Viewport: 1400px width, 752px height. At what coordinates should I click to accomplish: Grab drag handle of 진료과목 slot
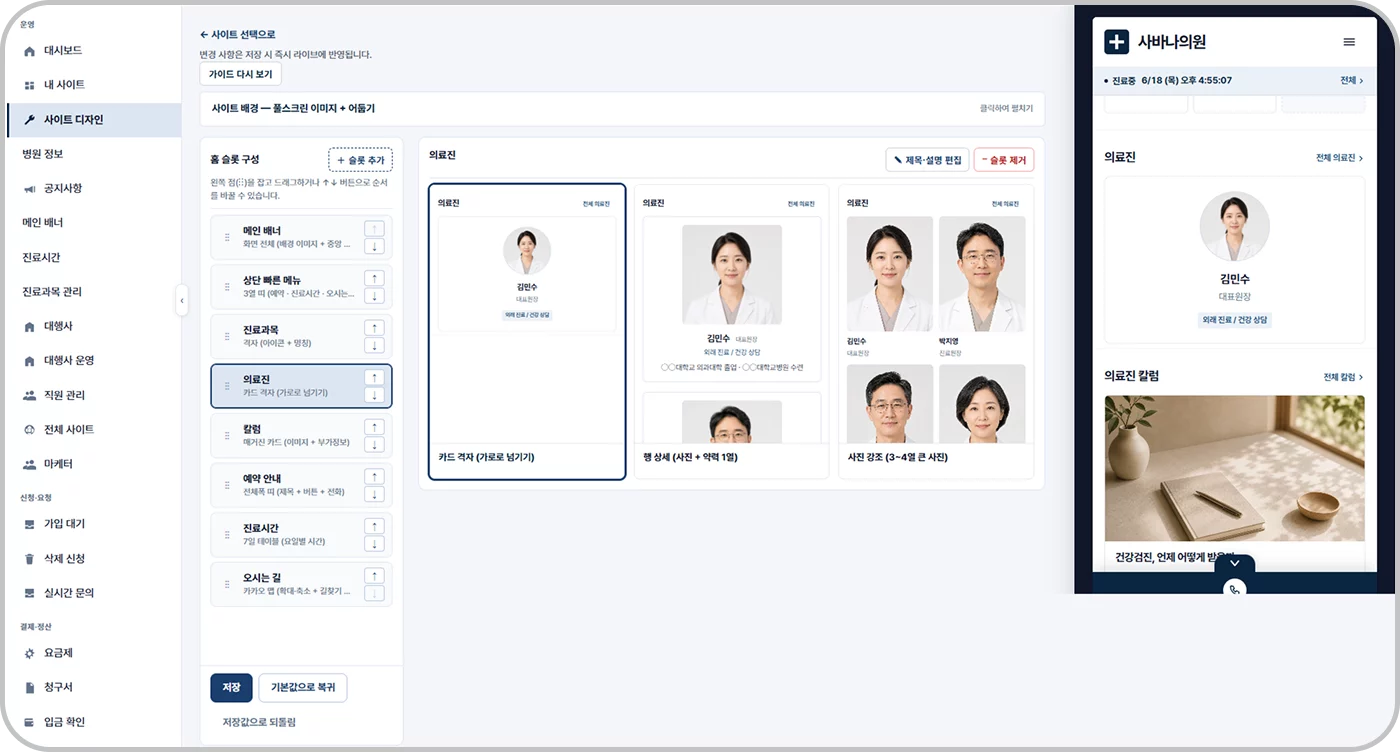[227, 337]
